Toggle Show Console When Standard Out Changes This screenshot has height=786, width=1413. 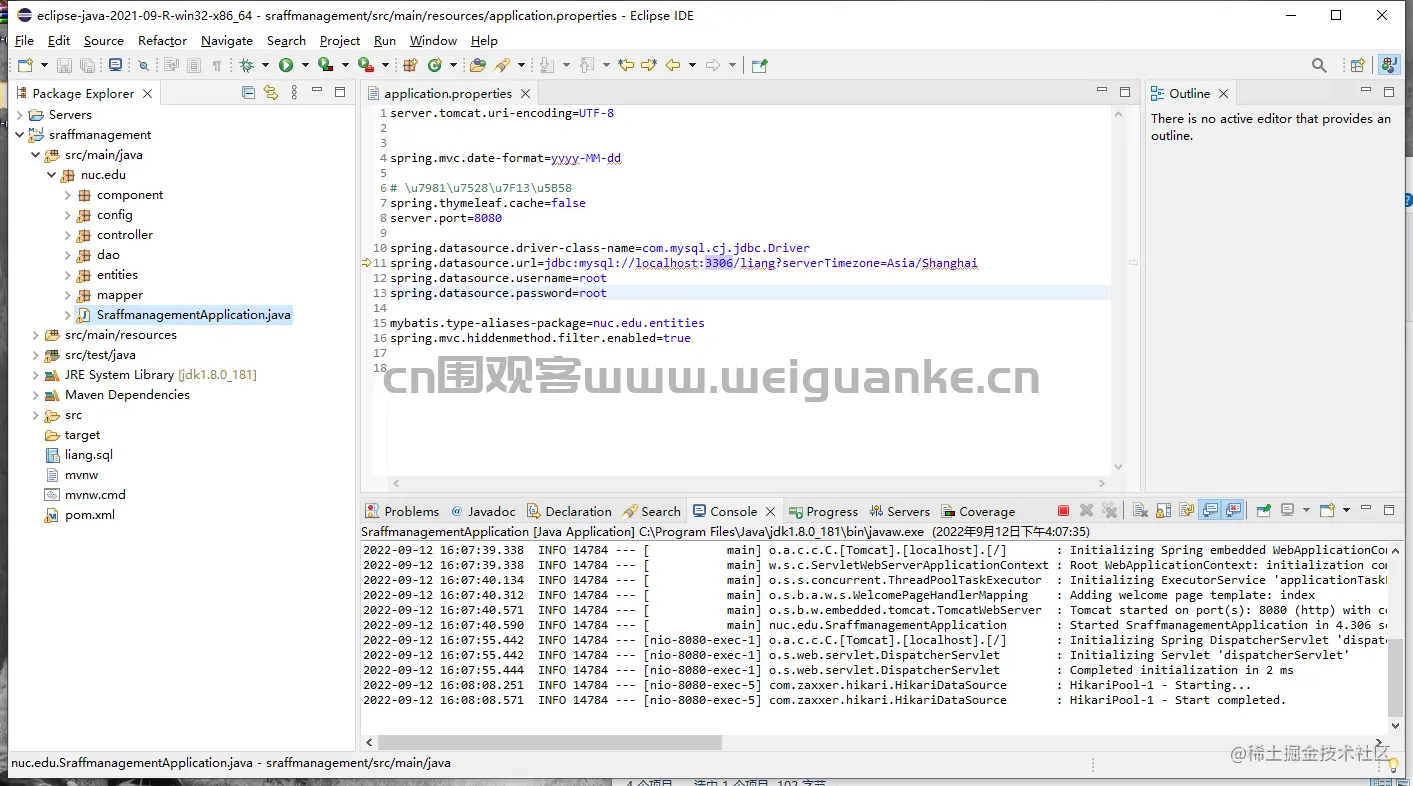point(1210,511)
